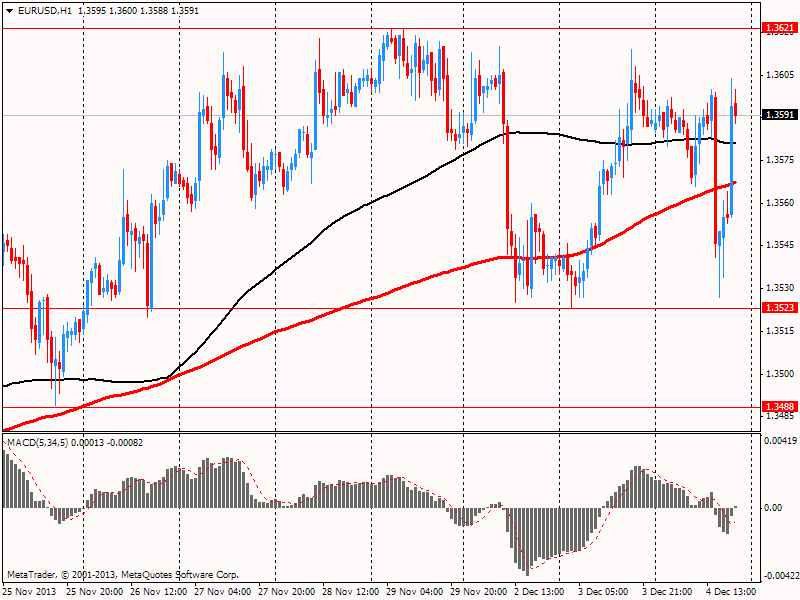Image resolution: width=800 pixels, height=600 pixels.
Task: Click the -0.00422 MACD scale value
Action: click(x=781, y=576)
